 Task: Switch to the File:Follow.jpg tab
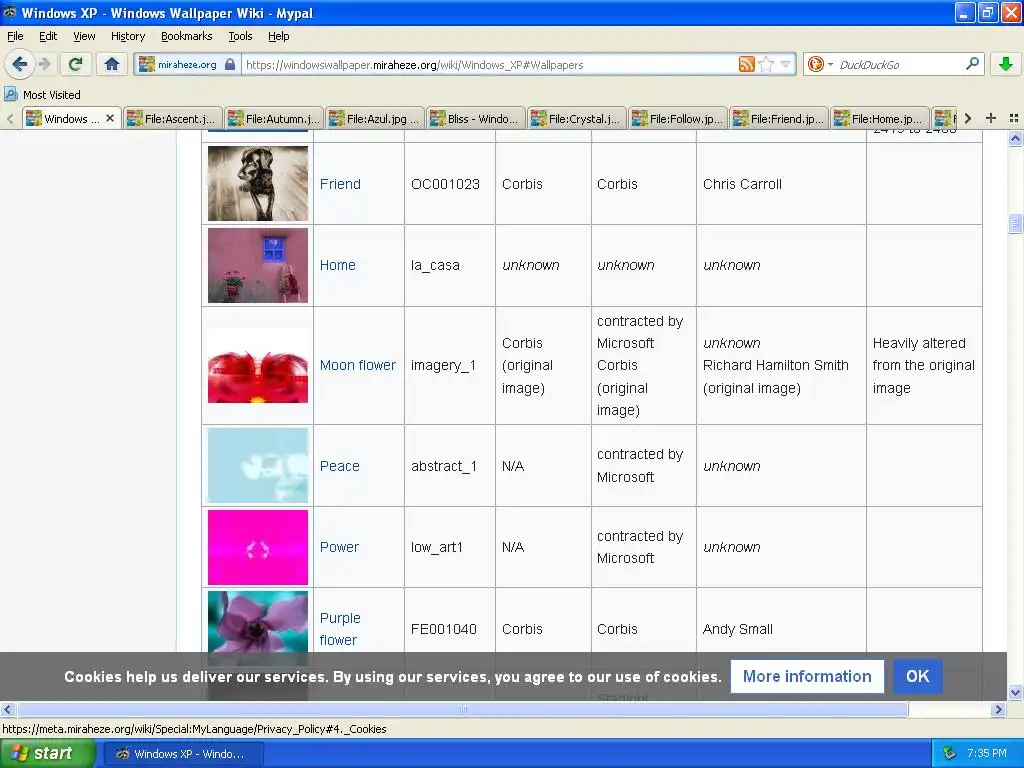click(x=678, y=119)
